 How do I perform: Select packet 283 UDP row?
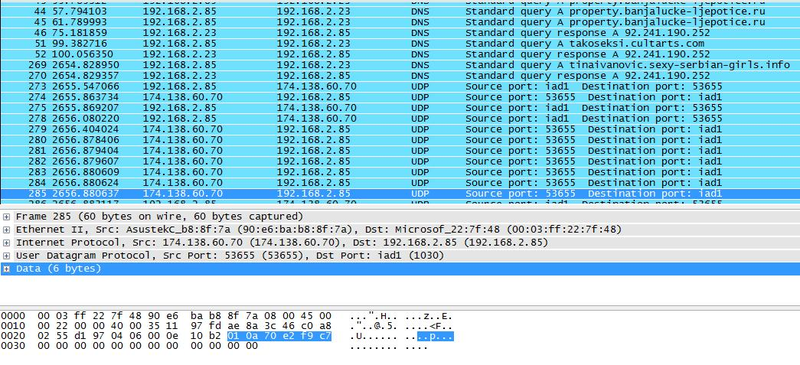click(400, 172)
